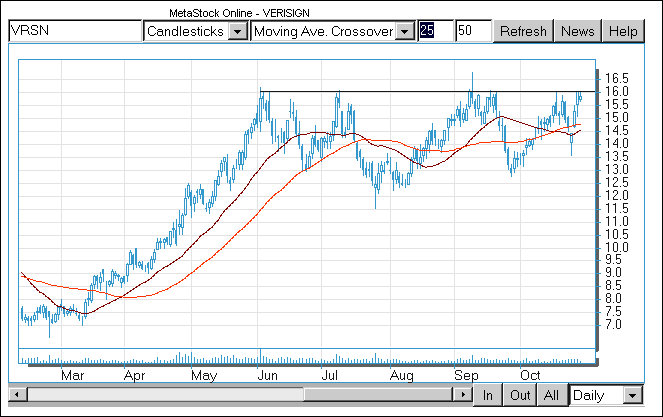The width and height of the screenshot is (663, 417).
Task: Open the Daily periodicity dropdown
Action: pyautogui.click(x=606, y=395)
